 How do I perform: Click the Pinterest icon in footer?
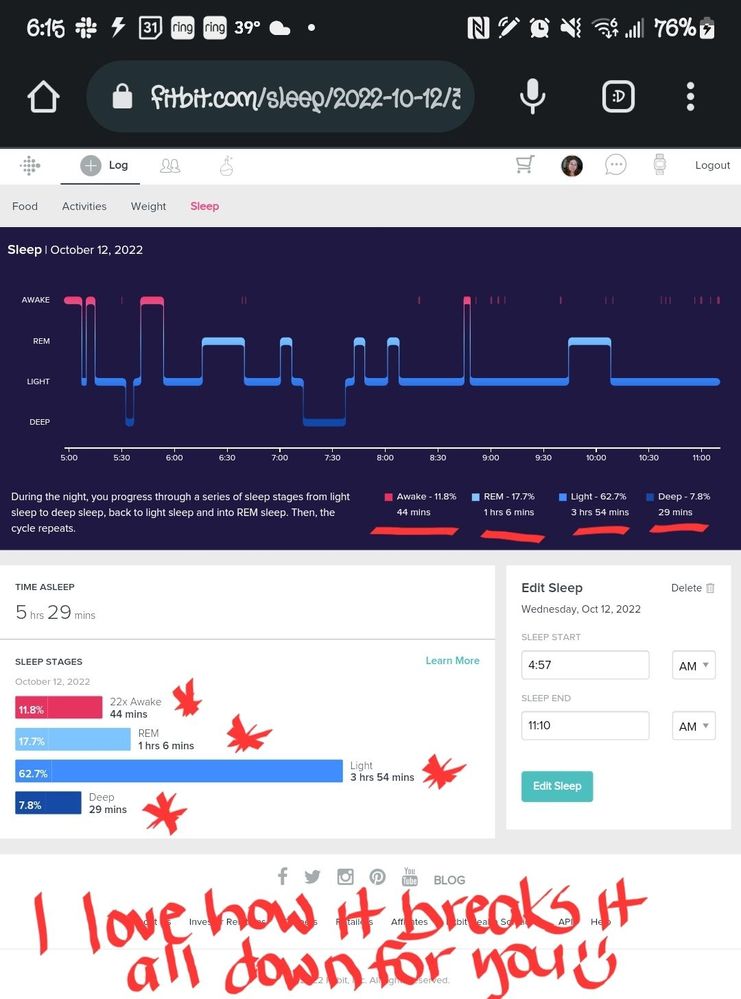point(377,877)
